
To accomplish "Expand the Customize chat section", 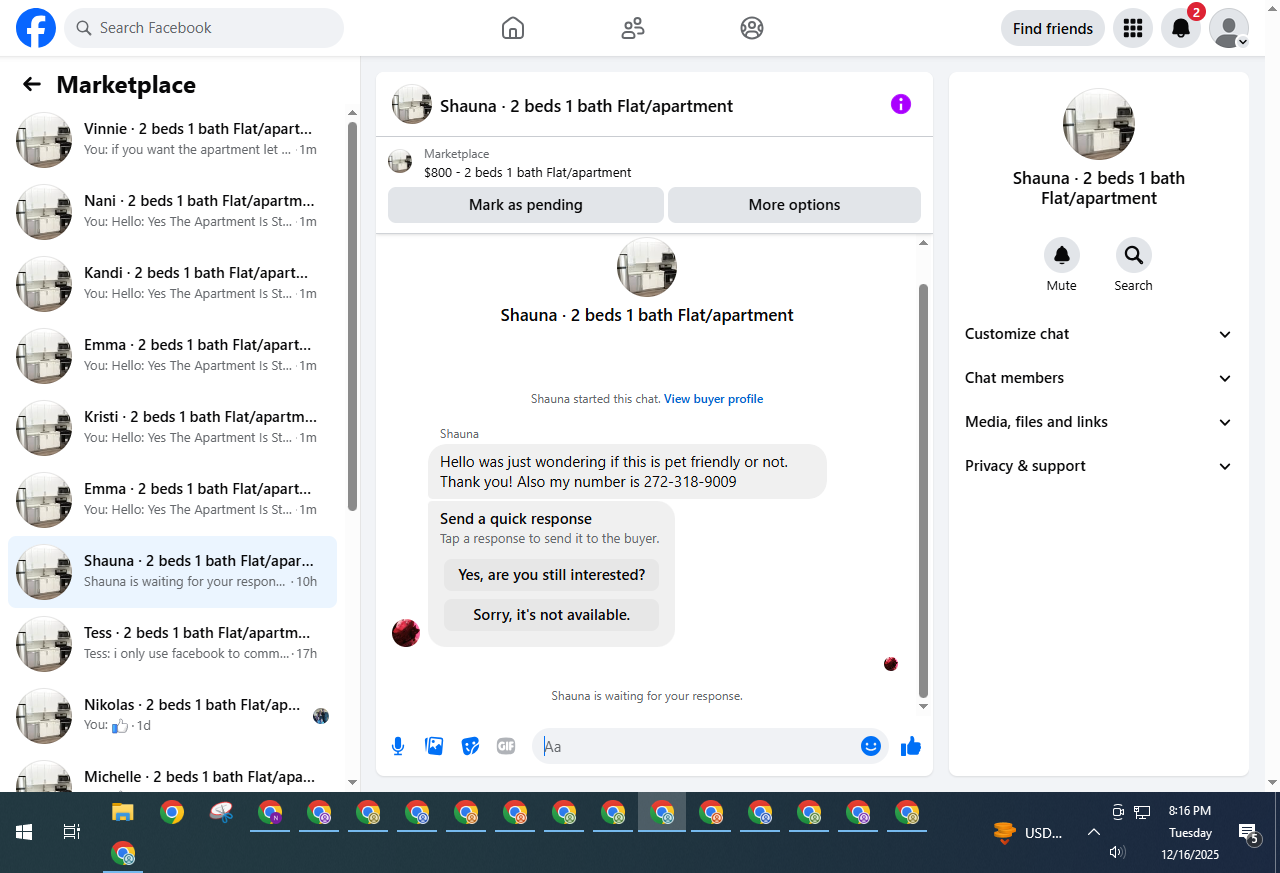I will click(1099, 334).
